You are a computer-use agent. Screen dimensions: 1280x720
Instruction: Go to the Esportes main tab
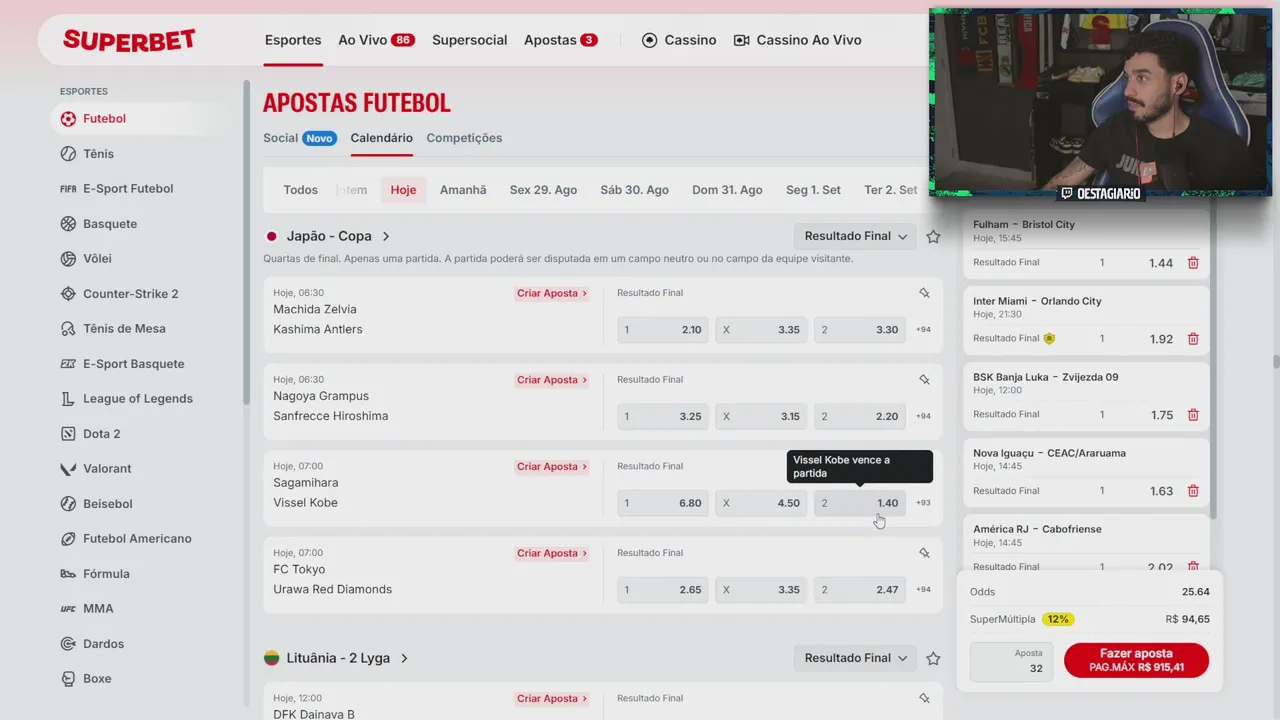[293, 40]
